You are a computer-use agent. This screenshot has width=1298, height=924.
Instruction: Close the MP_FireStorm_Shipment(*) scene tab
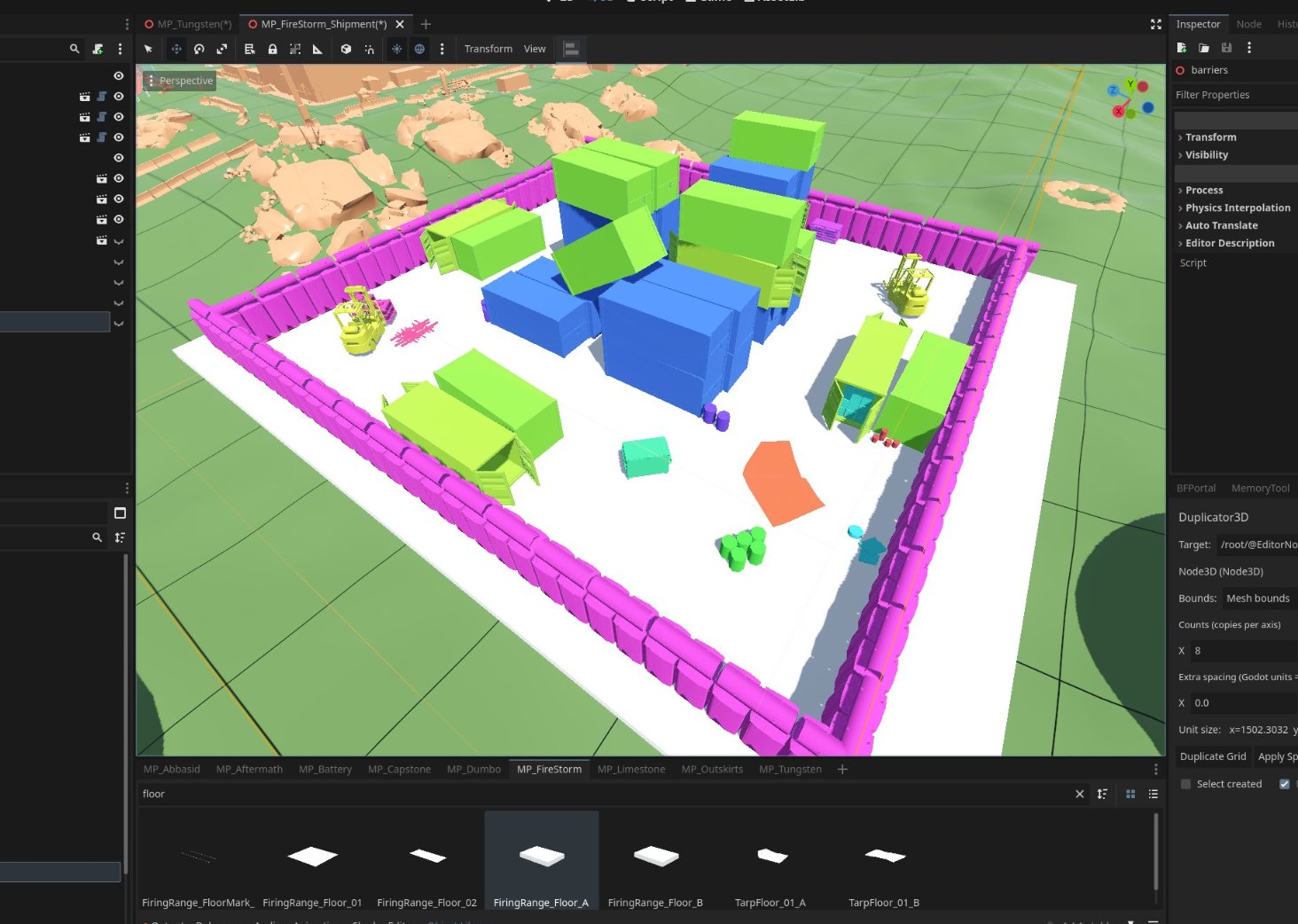(x=400, y=24)
